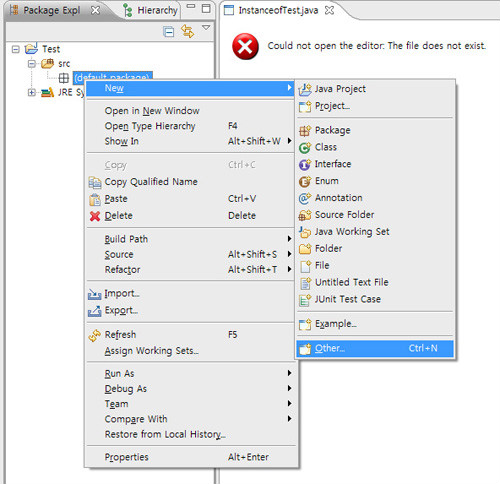Click the red error icon in editor

(245, 47)
